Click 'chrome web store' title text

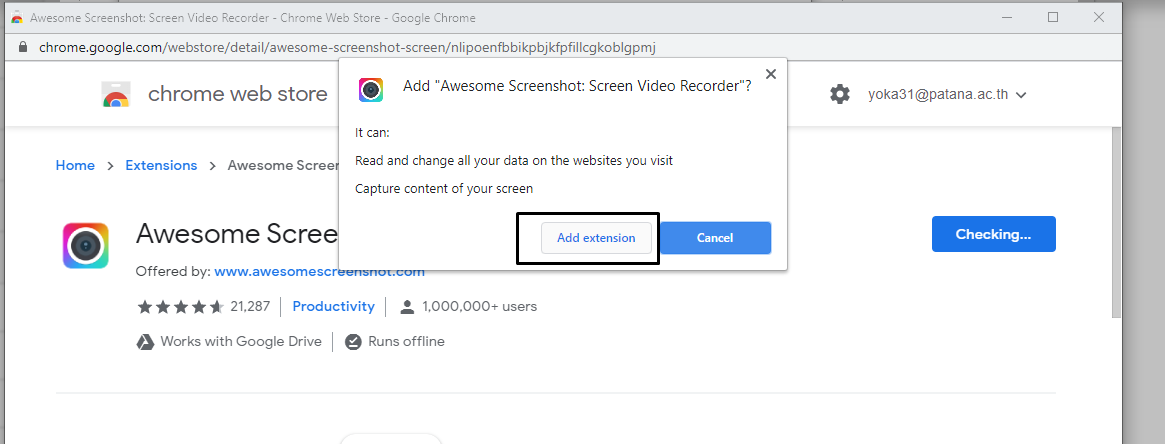238,94
